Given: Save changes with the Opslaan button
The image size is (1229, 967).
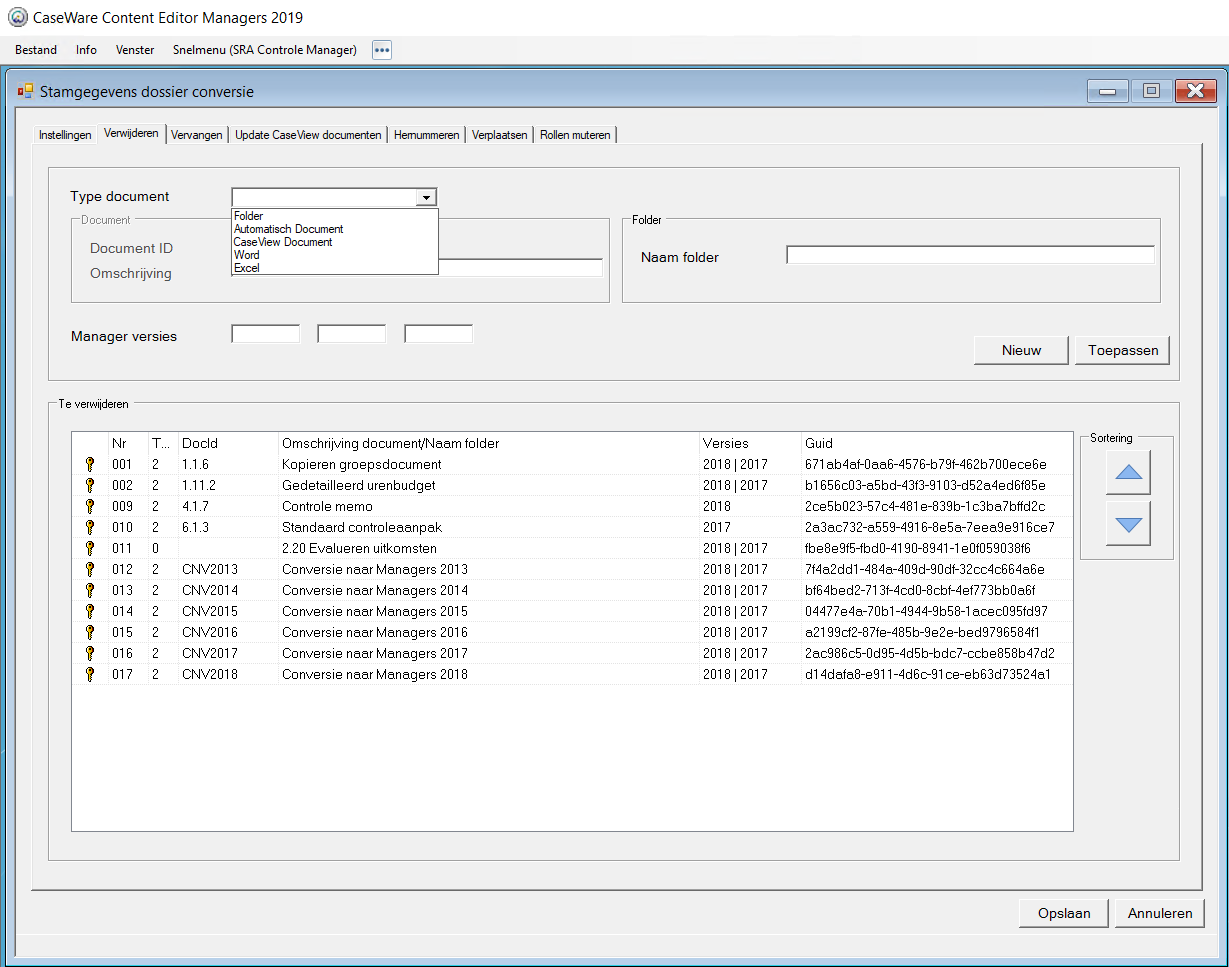Looking at the screenshot, I should pyautogui.click(x=1063, y=913).
